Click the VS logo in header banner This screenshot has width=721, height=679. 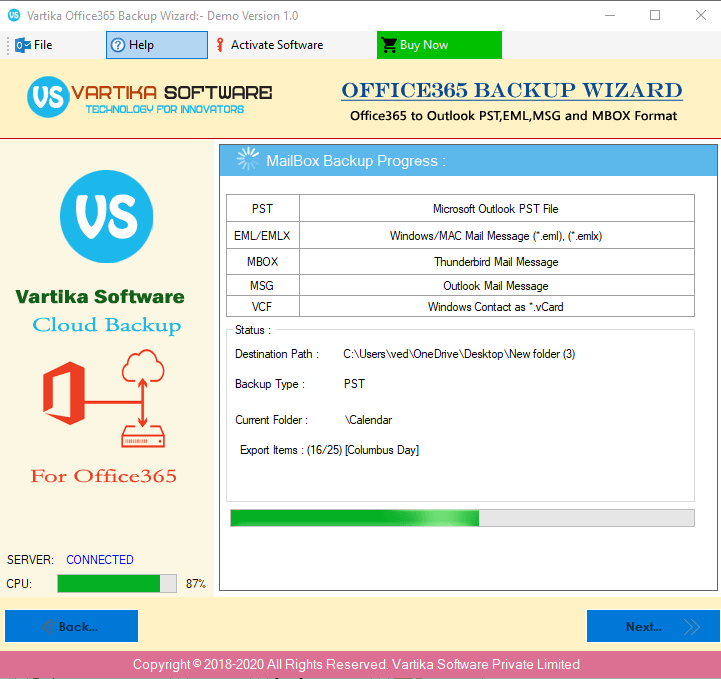(48, 97)
